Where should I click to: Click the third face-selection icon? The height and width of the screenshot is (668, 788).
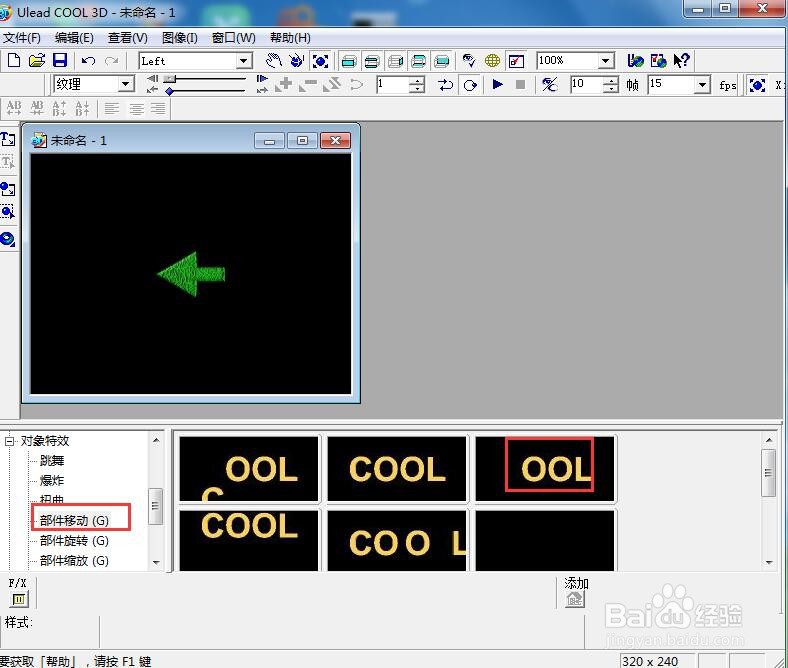point(396,61)
